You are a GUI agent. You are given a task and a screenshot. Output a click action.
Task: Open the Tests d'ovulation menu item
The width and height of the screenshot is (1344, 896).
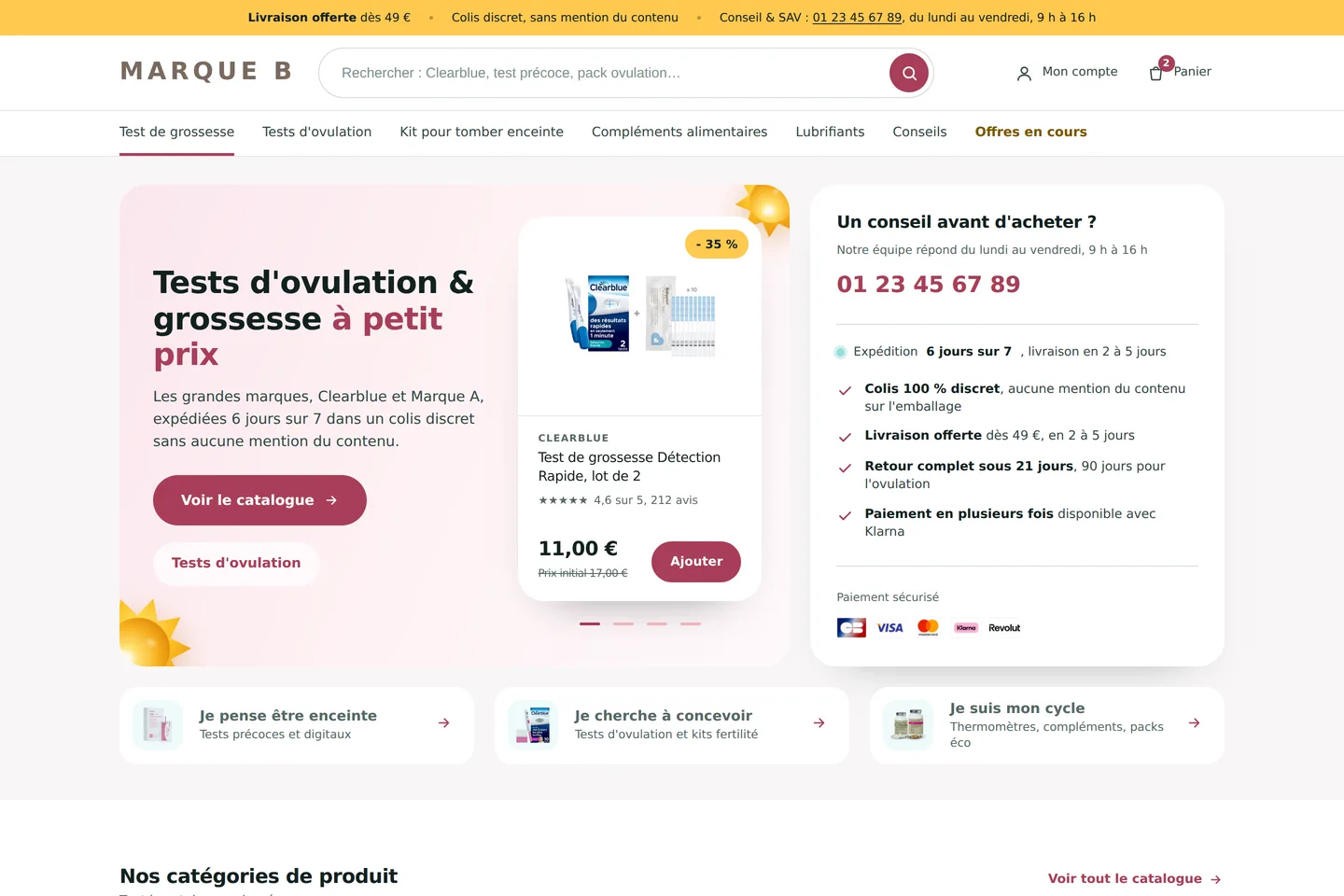[317, 132]
